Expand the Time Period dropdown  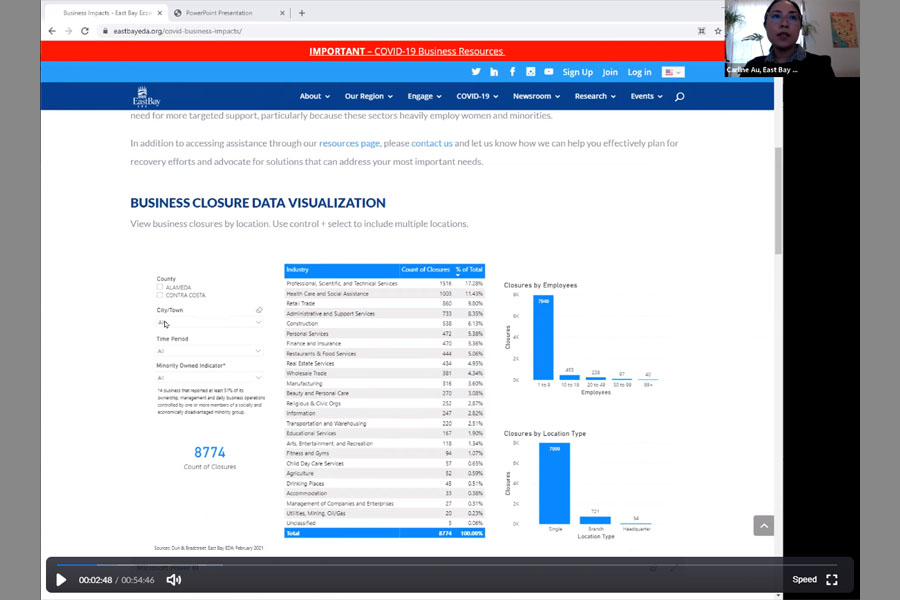click(x=210, y=351)
